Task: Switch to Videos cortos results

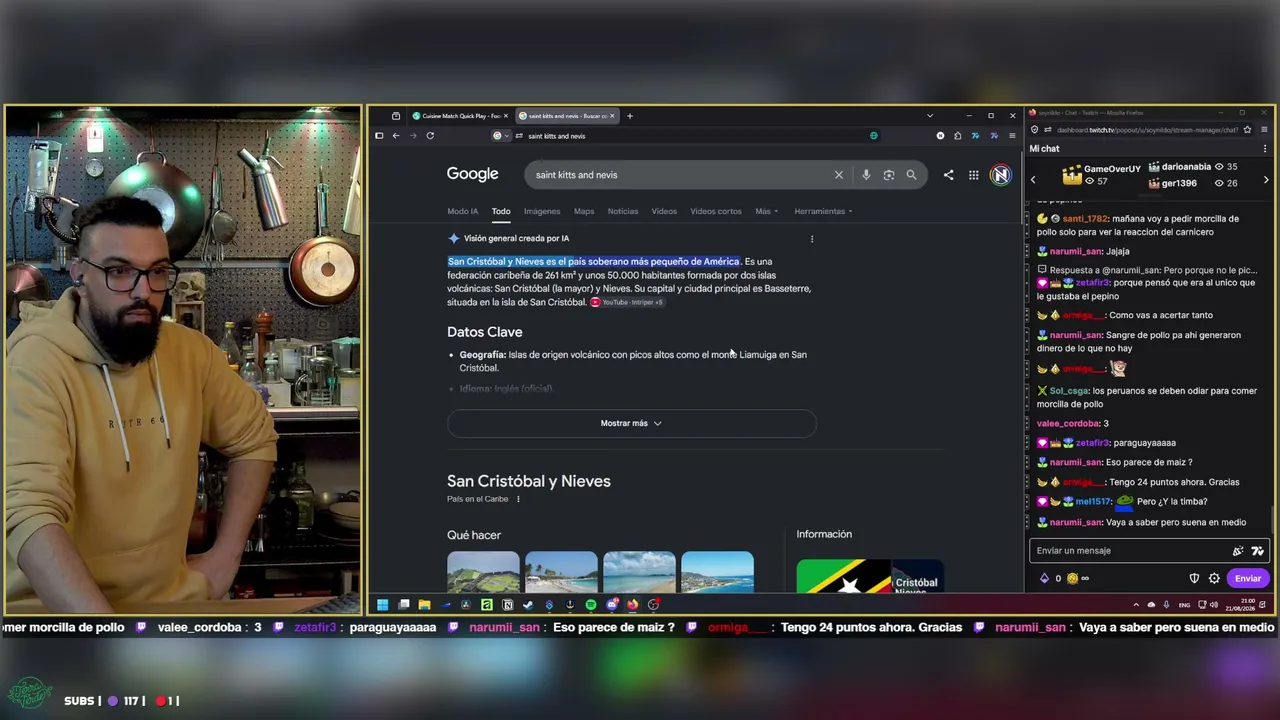Action: click(x=716, y=211)
